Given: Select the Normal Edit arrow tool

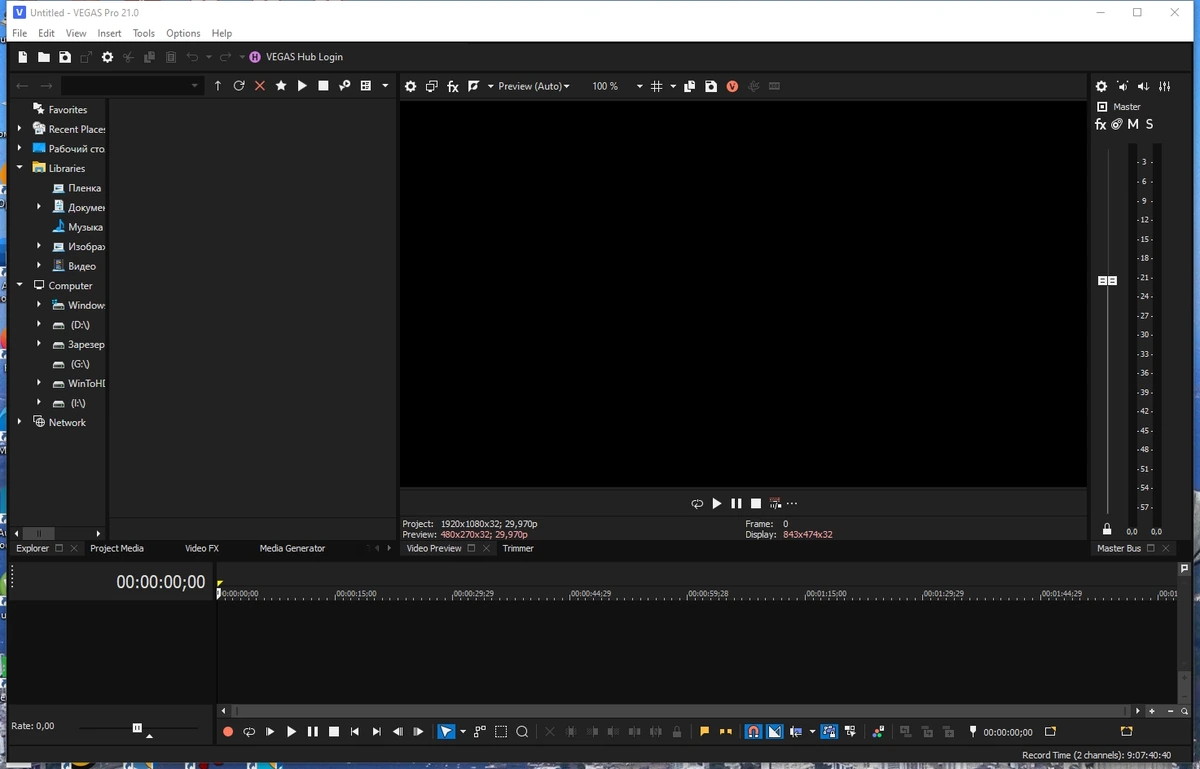Looking at the screenshot, I should click(446, 732).
